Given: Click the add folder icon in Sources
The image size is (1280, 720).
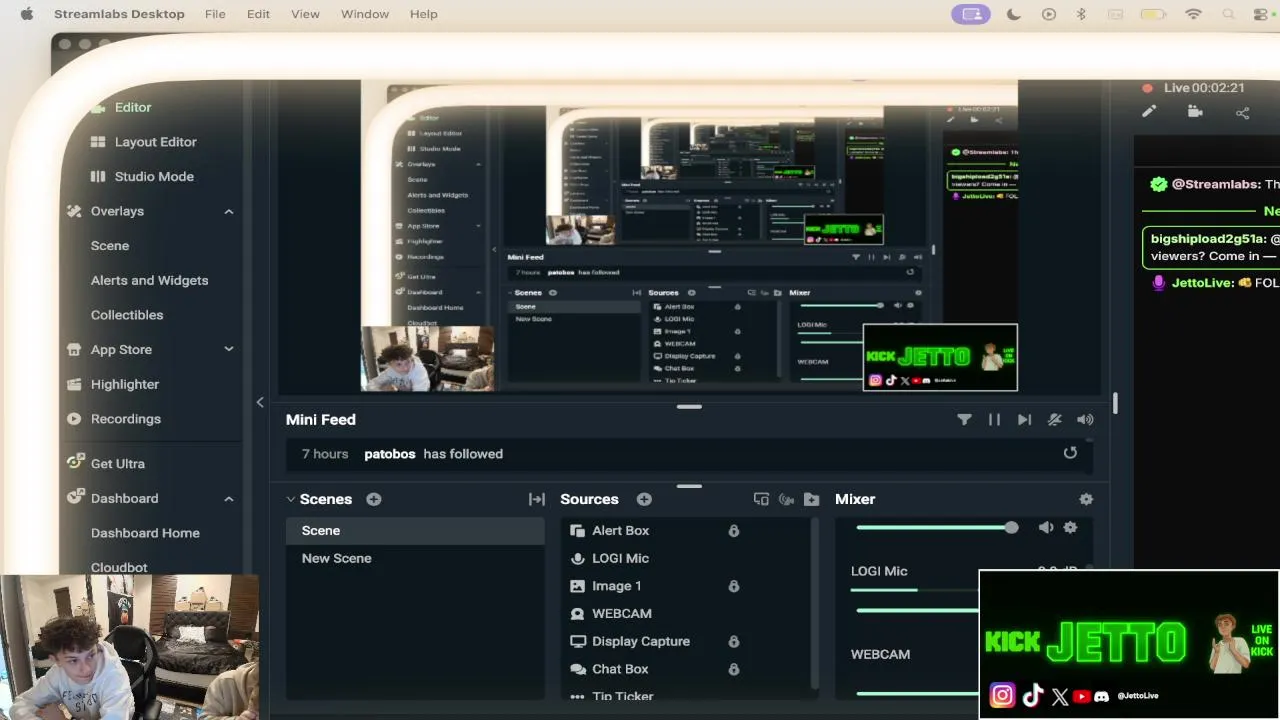Looking at the screenshot, I should pos(811,499).
